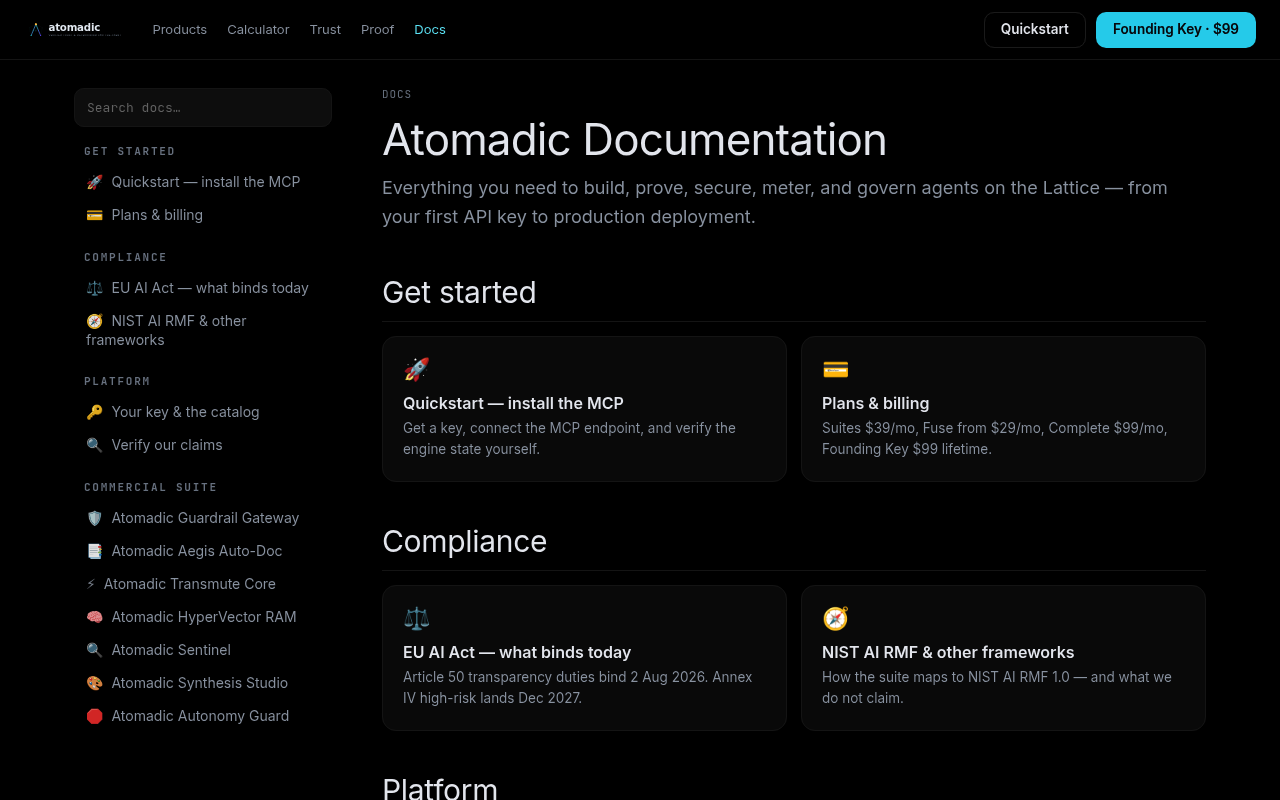Open Atomadic HyperVector RAM docs link
Screen dimensions: 1280x800
click(x=204, y=617)
